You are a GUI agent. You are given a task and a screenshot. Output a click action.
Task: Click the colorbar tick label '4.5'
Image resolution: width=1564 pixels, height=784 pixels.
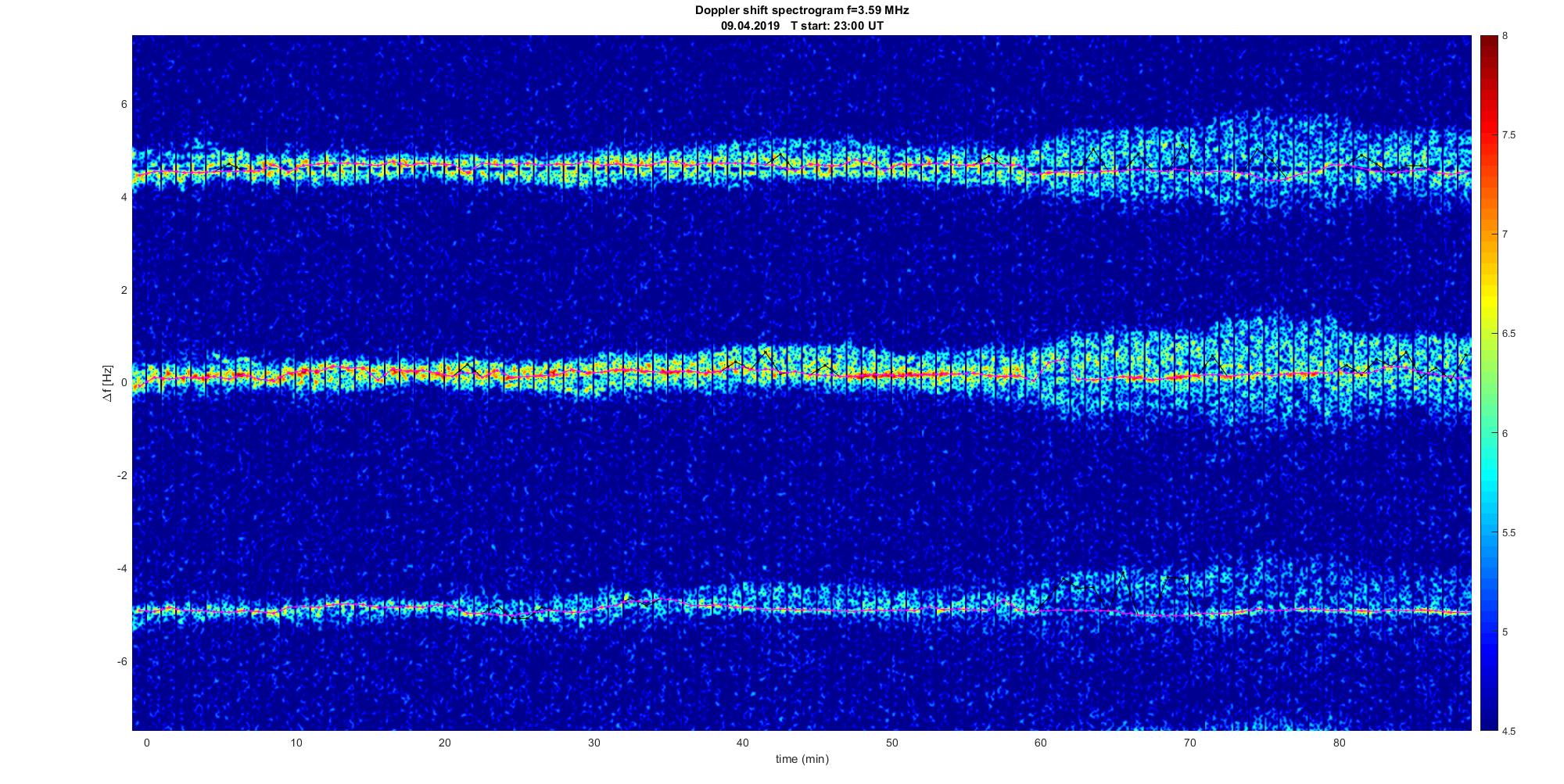pos(1509,732)
